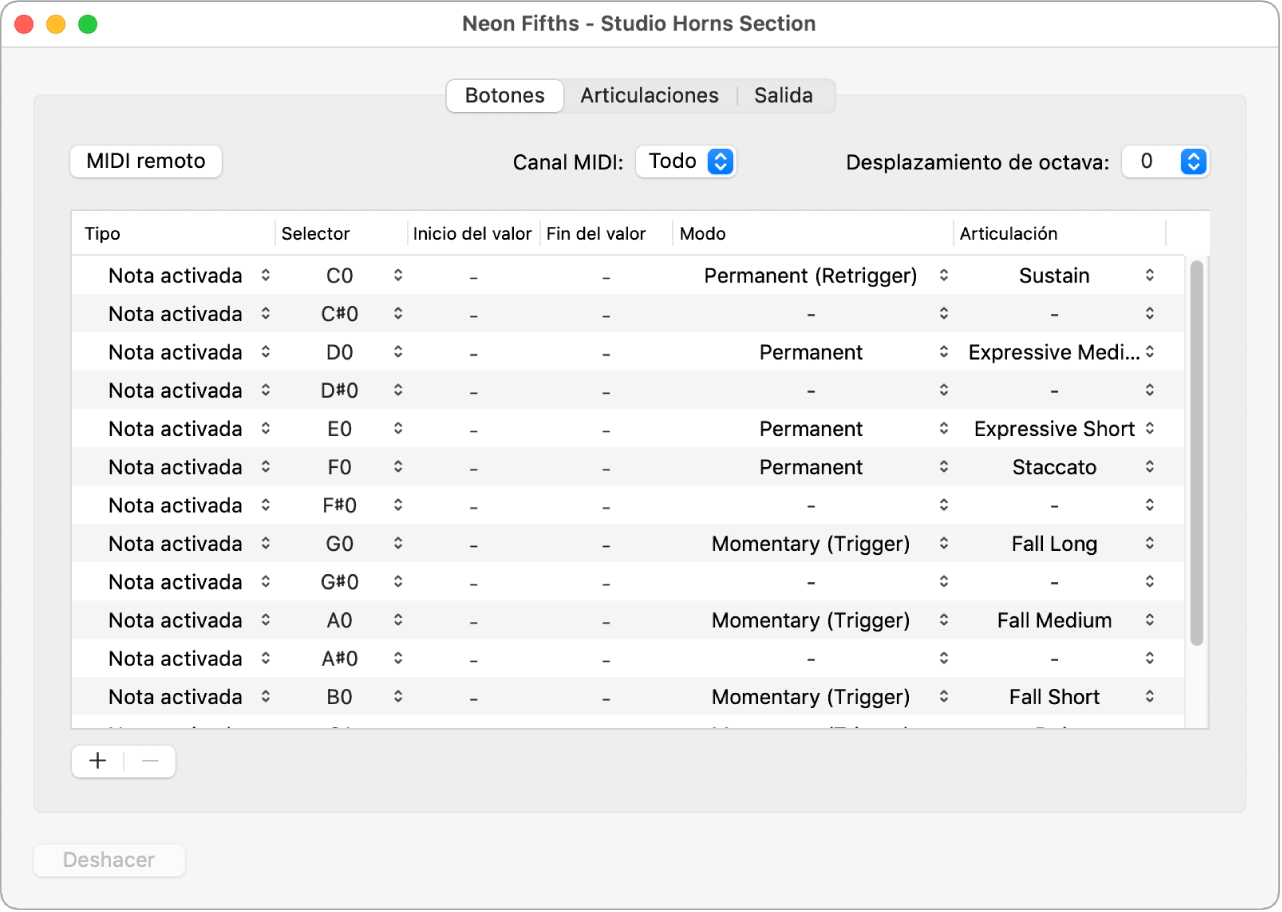Select the Botones tab
Image resolution: width=1282 pixels, height=912 pixels.
(505, 96)
